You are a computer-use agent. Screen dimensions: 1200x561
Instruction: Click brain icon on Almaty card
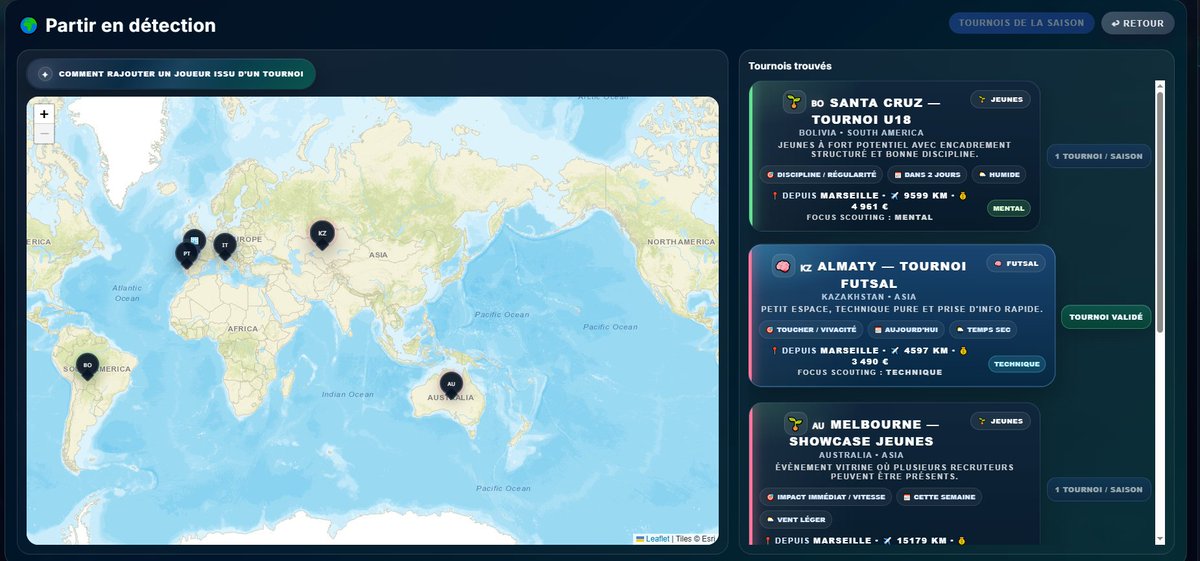[x=783, y=266]
